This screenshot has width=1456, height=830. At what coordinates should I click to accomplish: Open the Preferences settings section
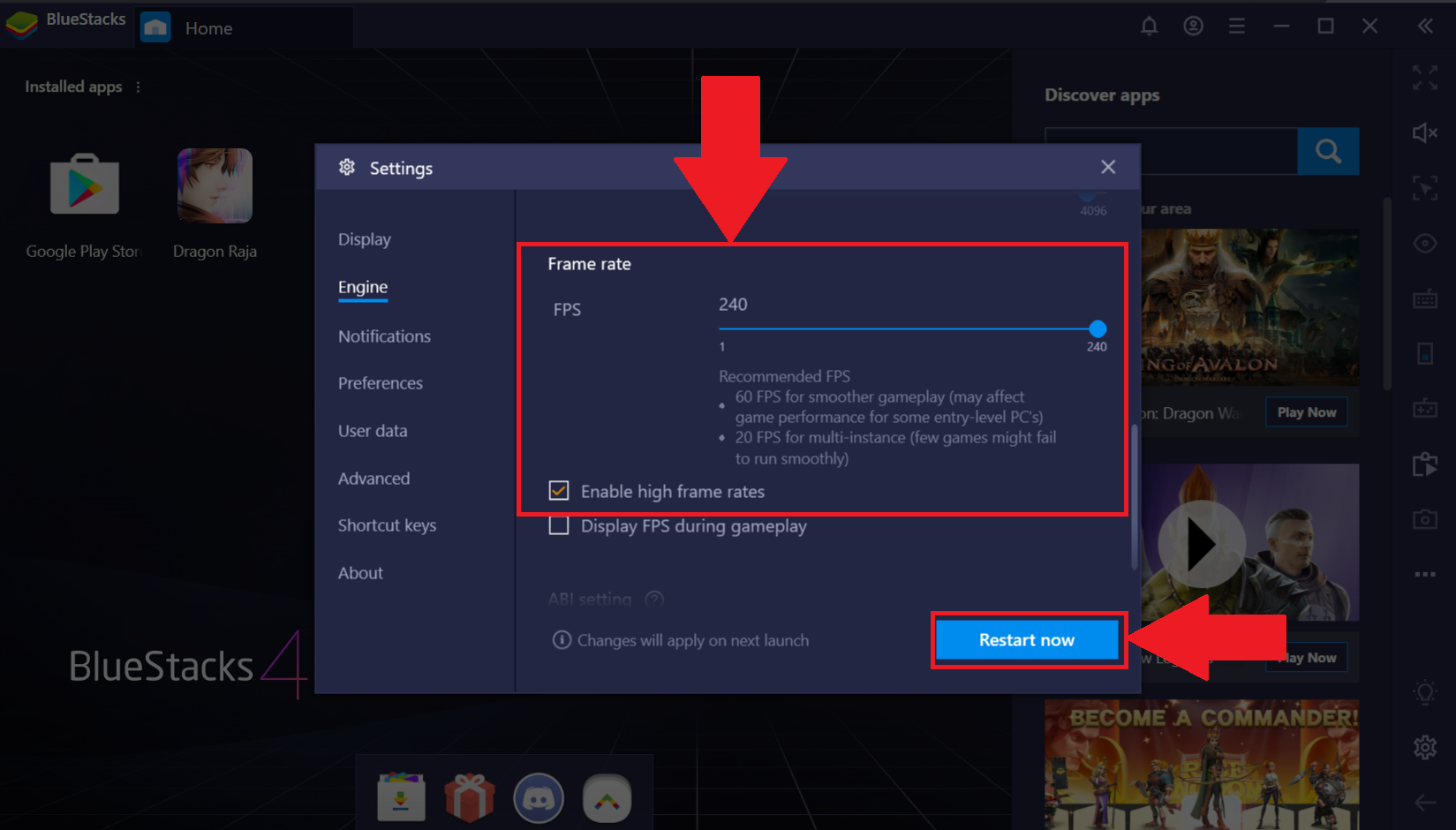[381, 383]
